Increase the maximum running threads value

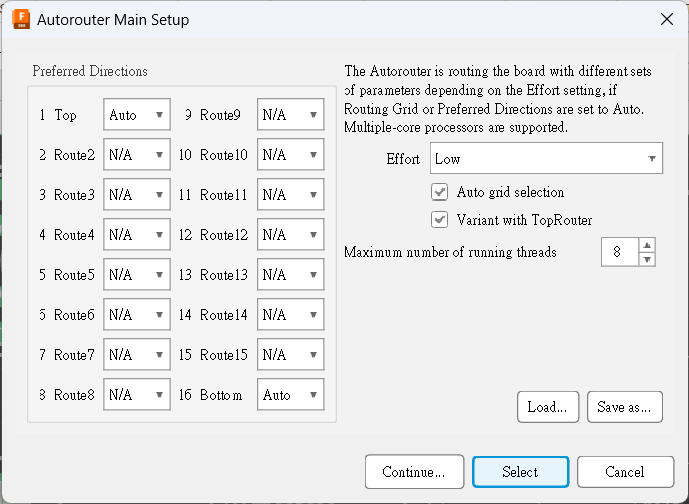(x=647, y=246)
